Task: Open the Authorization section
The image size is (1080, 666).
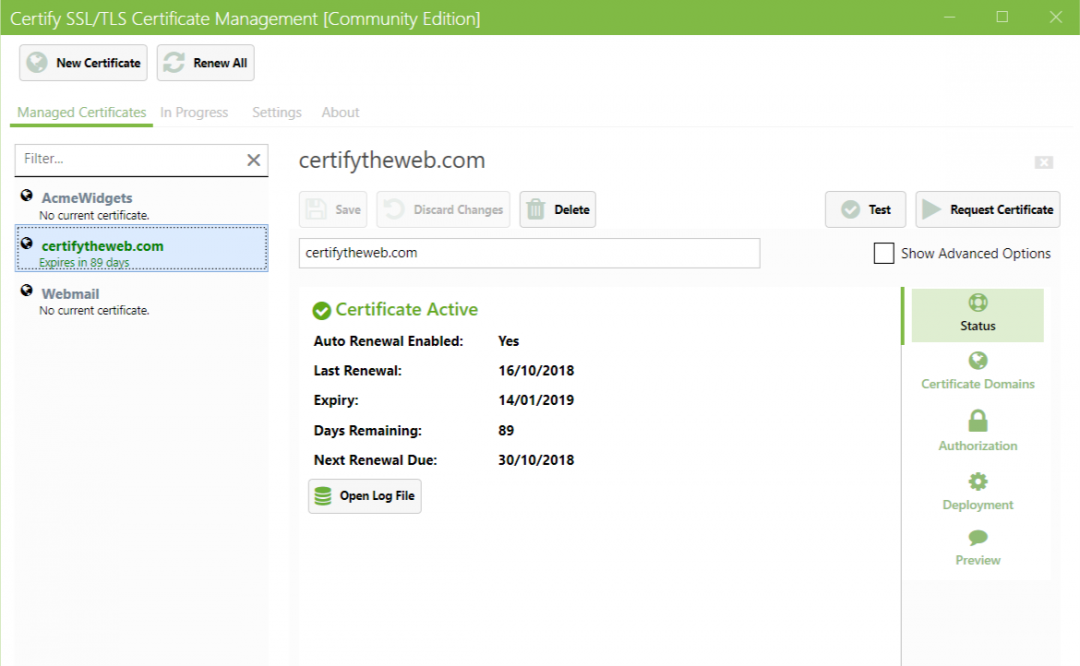Action: point(977,431)
